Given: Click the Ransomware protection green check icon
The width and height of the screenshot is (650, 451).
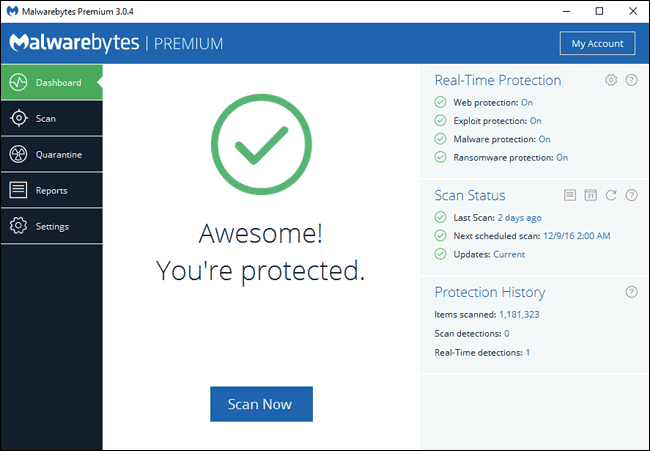Looking at the screenshot, I should point(440,157).
